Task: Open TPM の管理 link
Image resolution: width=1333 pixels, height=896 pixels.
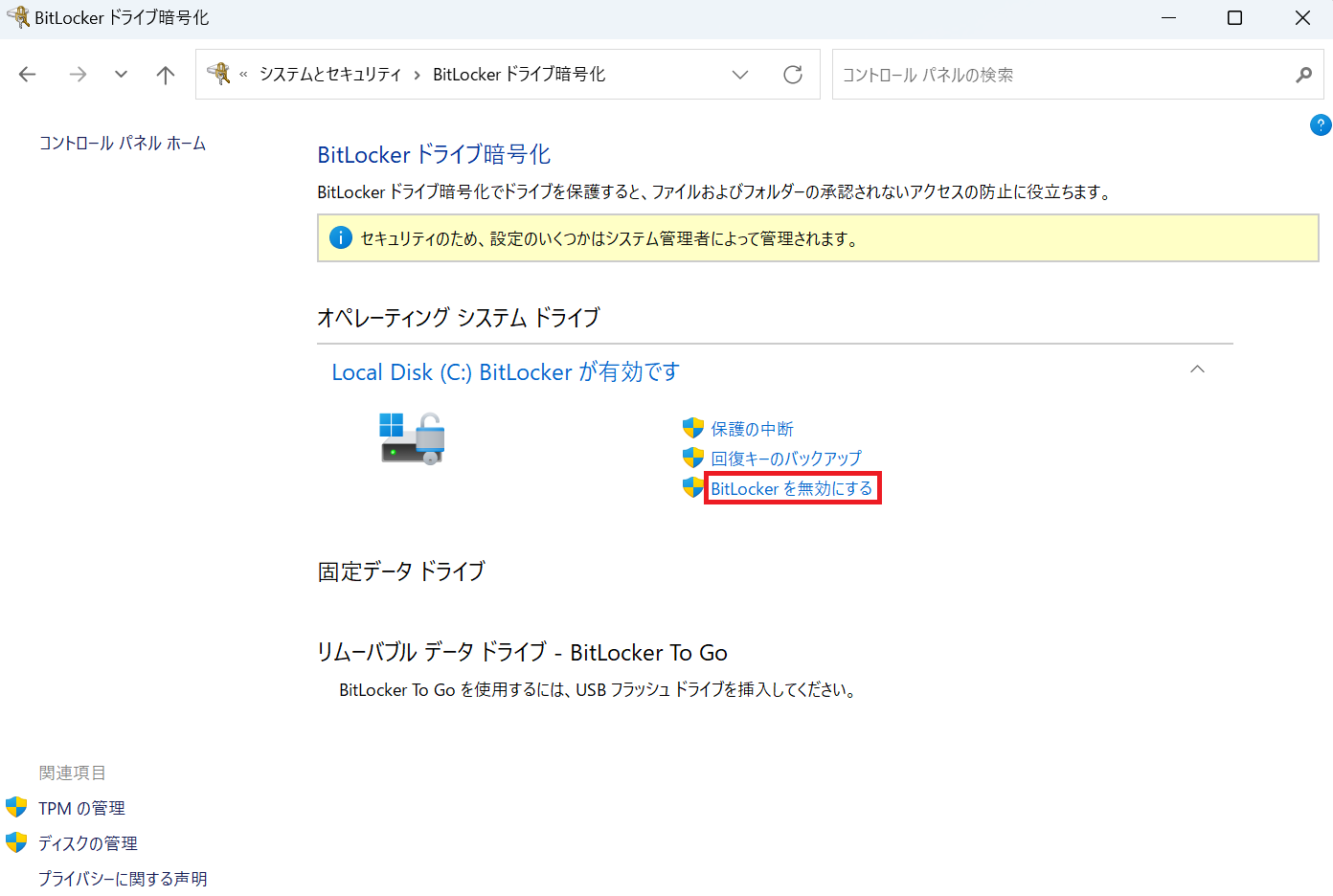Action: pyautogui.click(x=81, y=809)
